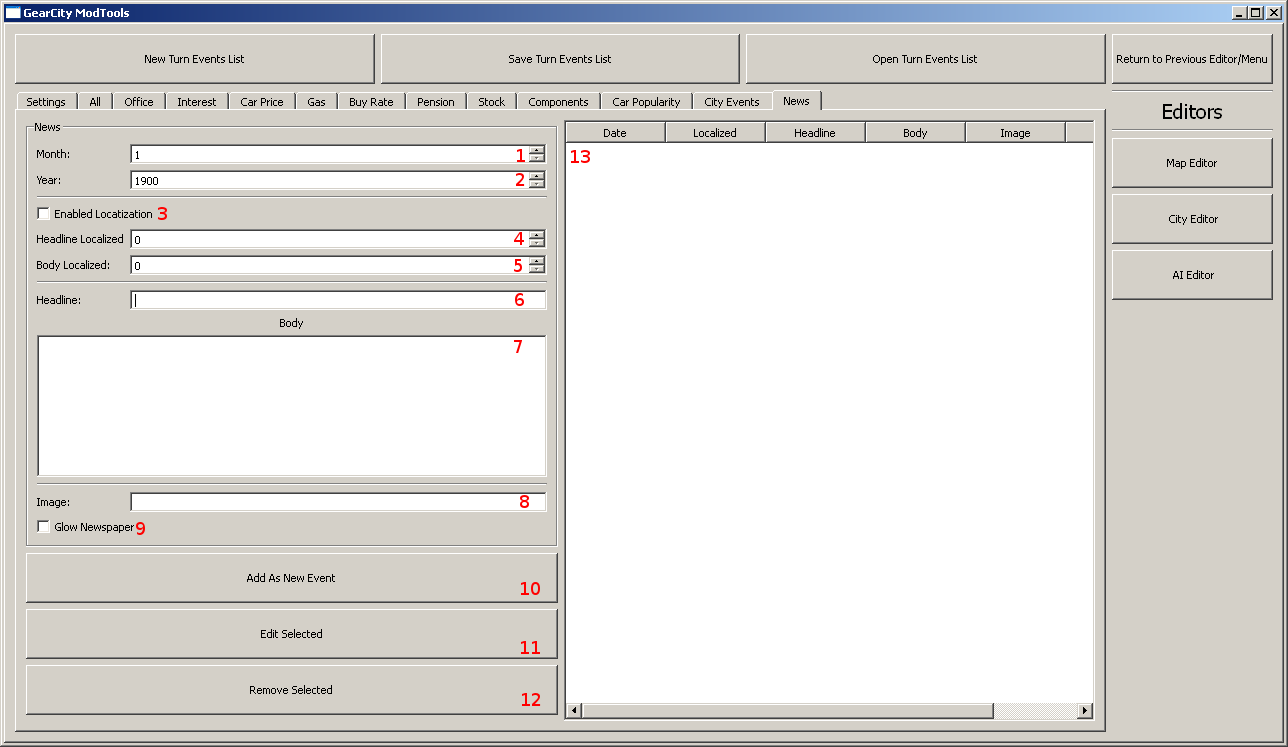Open the Map Editor
The image size is (1288, 747).
tap(1191, 163)
